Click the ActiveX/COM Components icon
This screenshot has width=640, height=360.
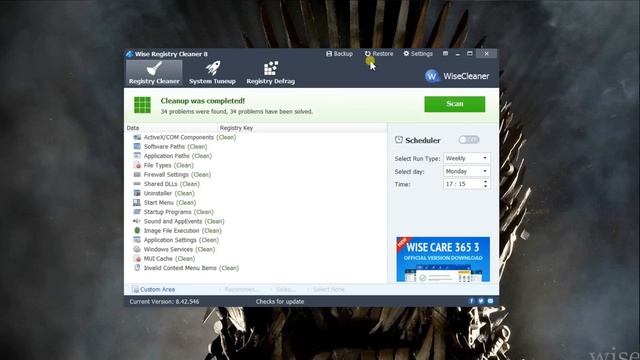[x=137, y=137]
